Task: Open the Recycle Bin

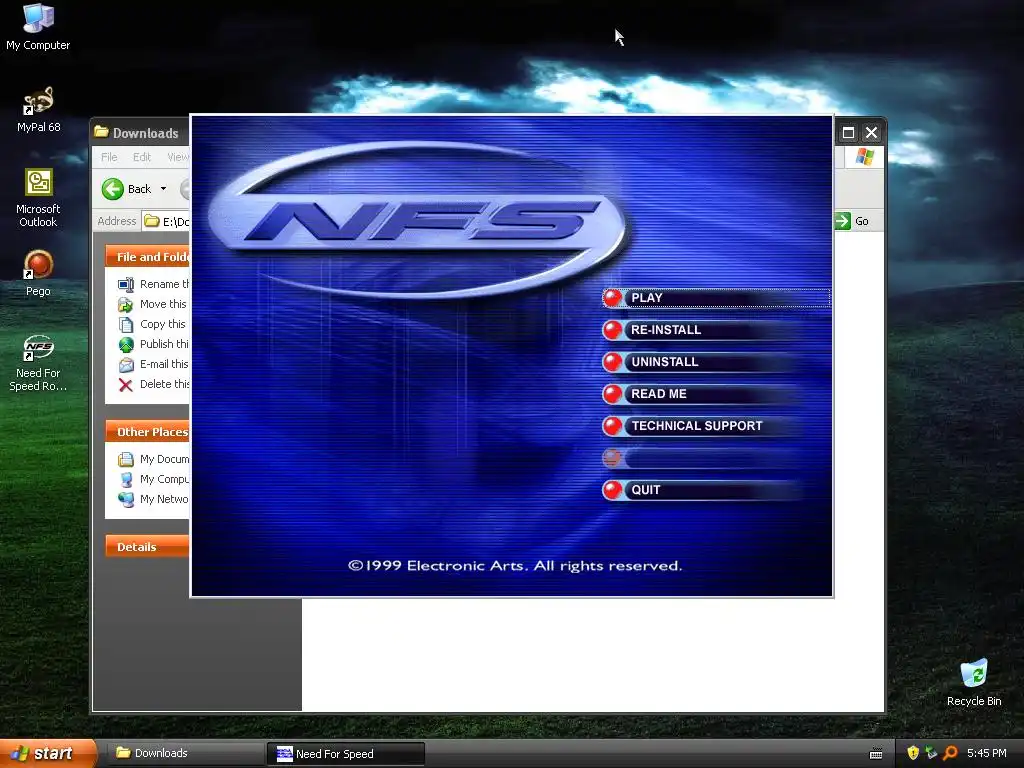Action: tap(974, 682)
